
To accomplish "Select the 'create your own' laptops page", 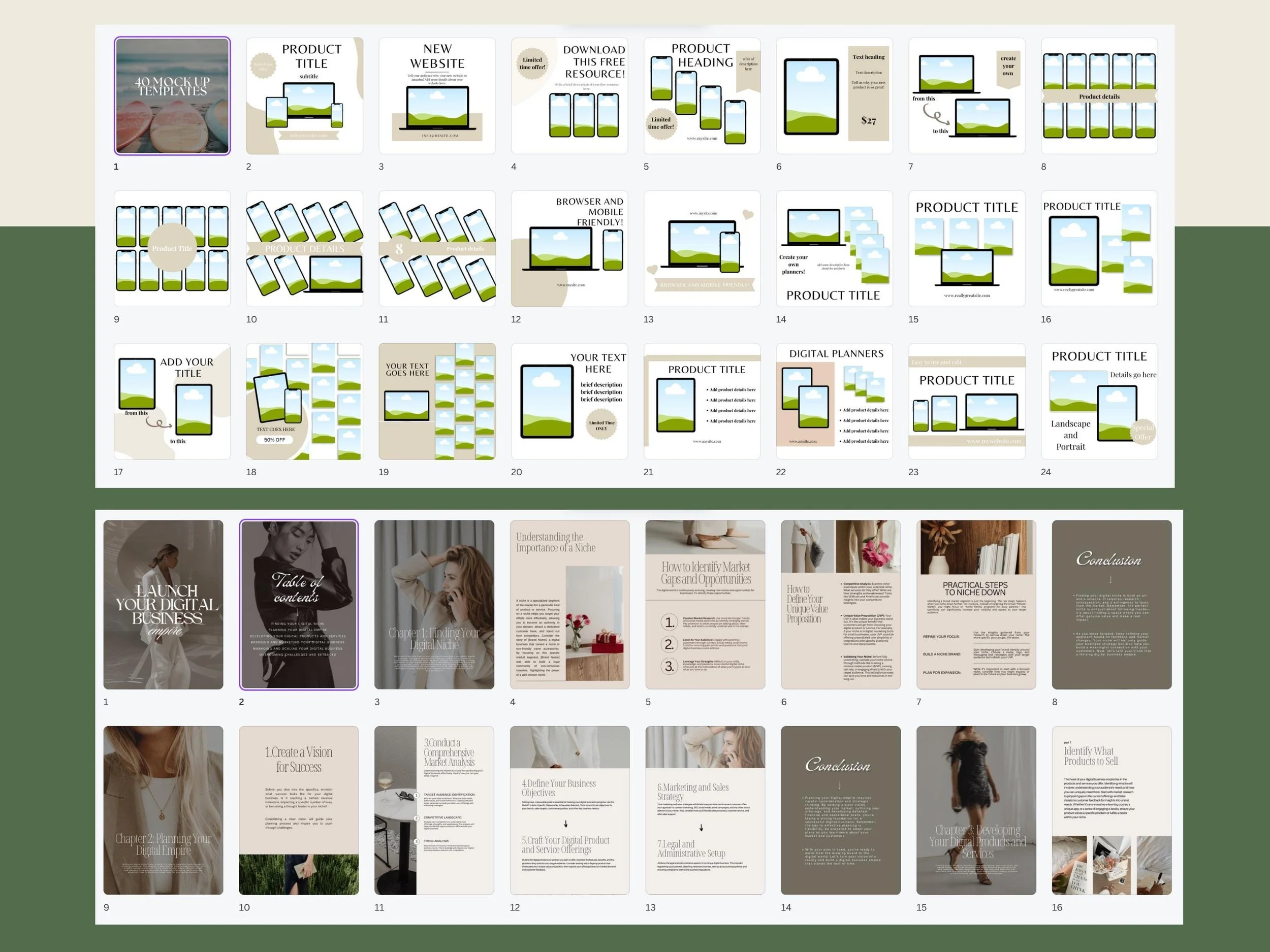I will pos(967,96).
